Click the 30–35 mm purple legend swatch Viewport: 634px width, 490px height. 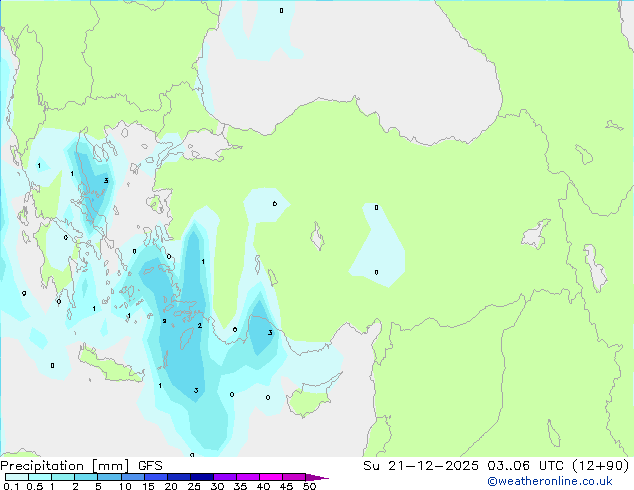point(225,477)
